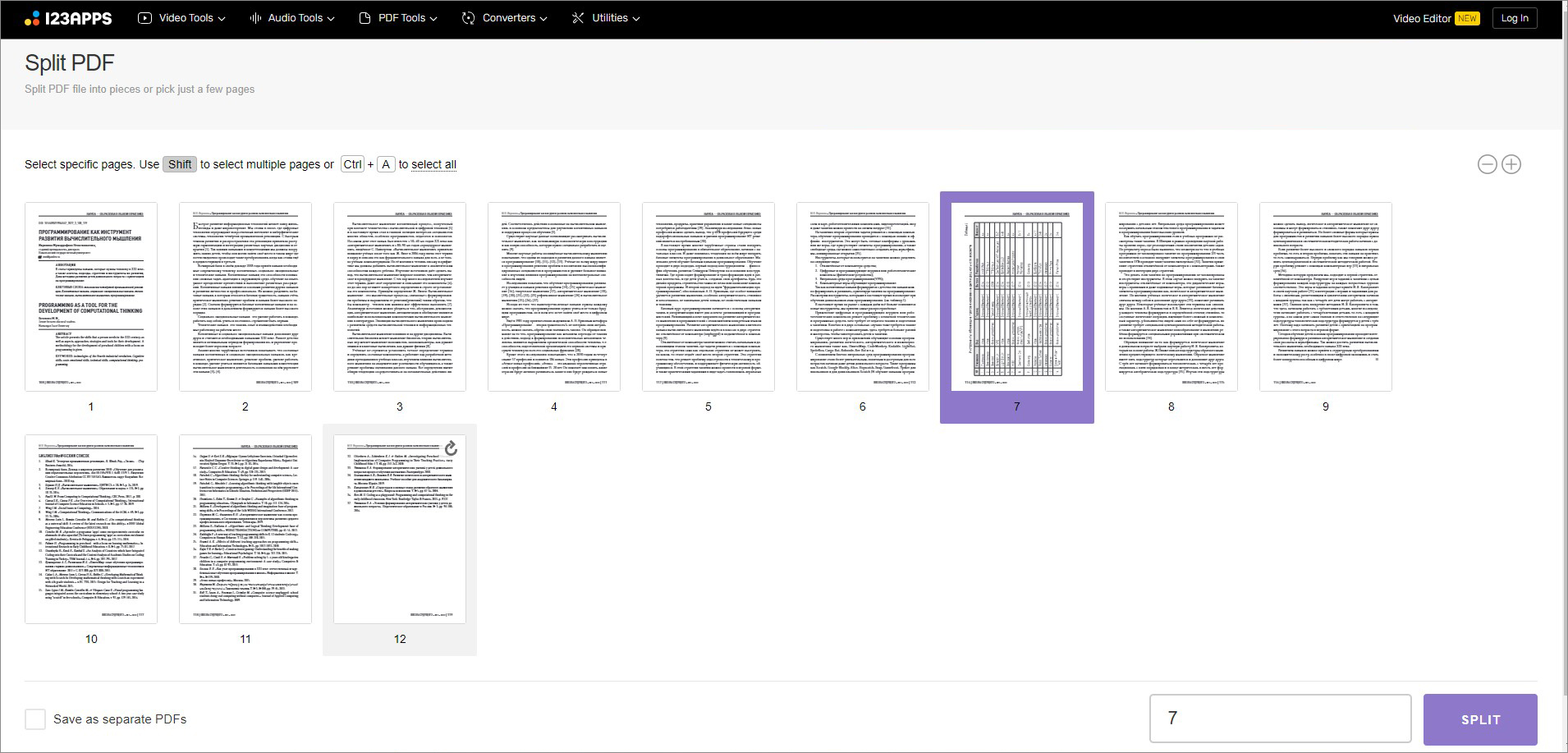The image size is (1568, 753).
Task: Select page 6 thumbnail
Action: coord(863,297)
